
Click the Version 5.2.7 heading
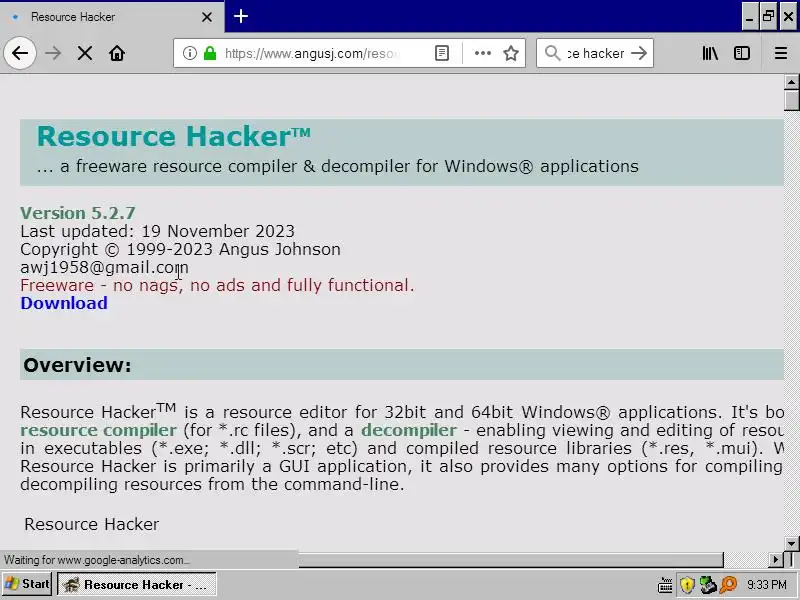(78, 213)
